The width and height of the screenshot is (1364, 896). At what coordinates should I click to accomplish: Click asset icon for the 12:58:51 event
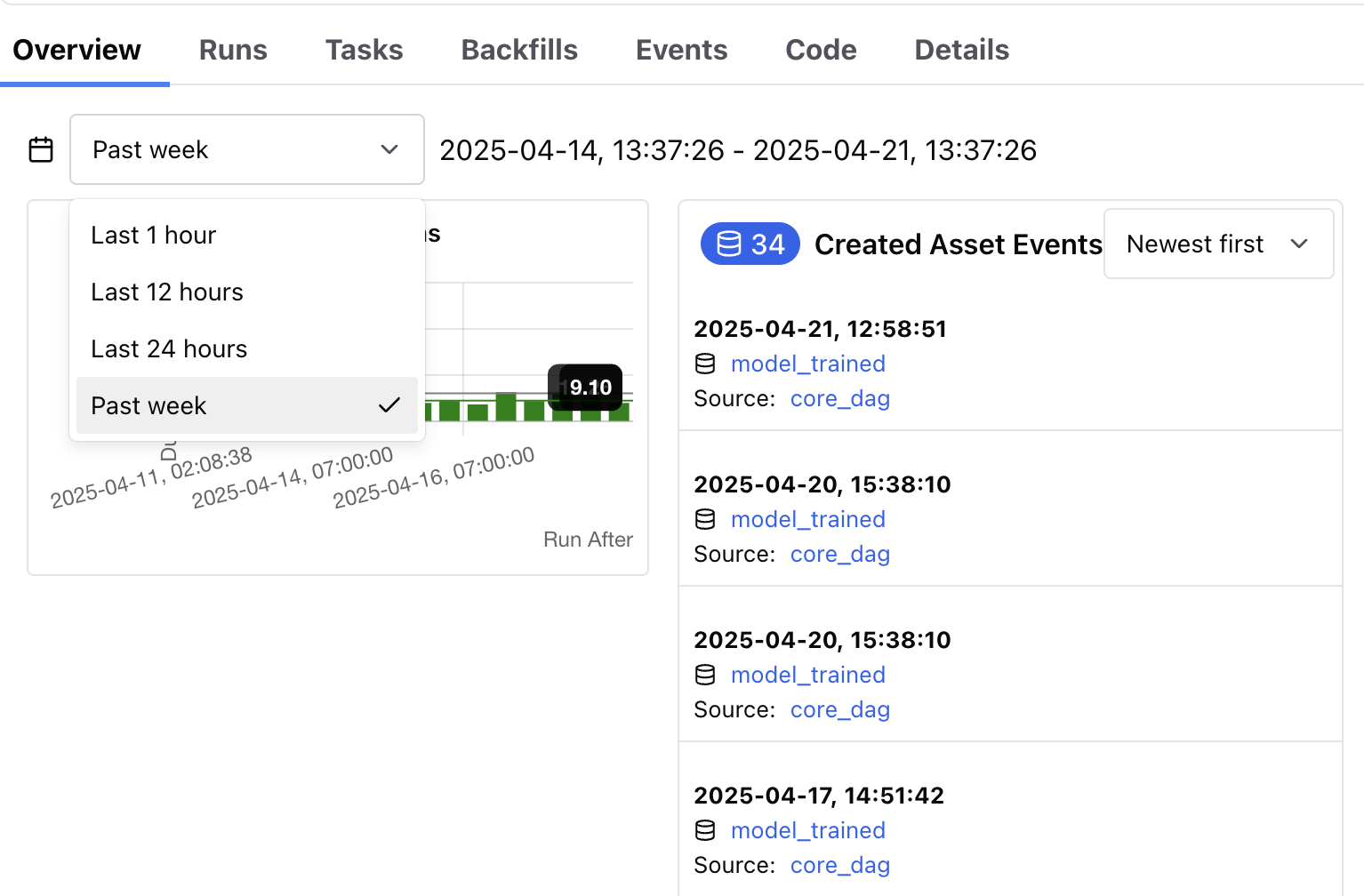(x=705, y=364)
